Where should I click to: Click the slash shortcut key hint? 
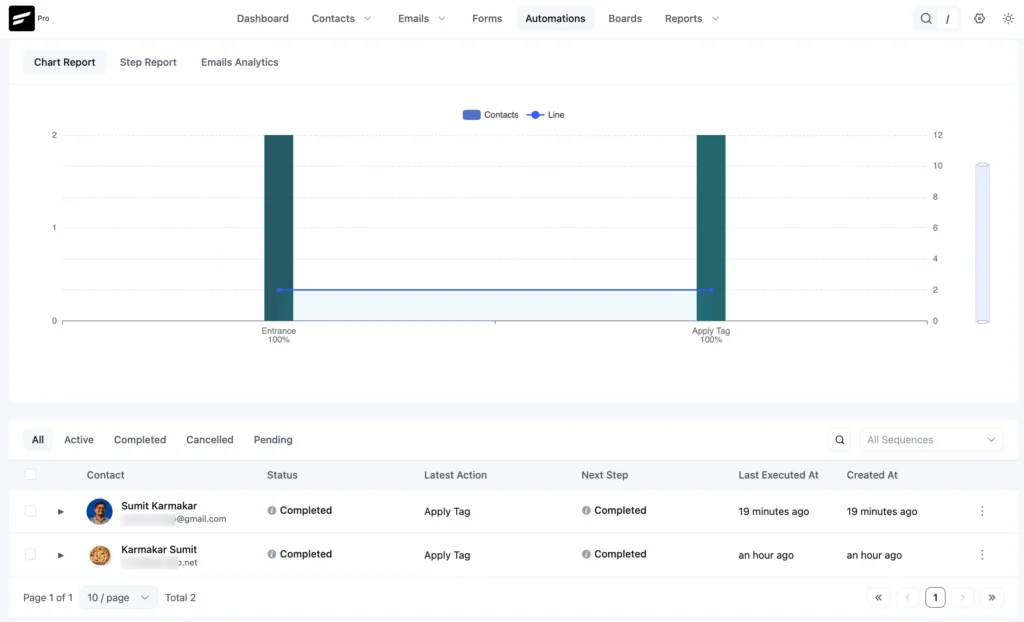pyautogui.click(x=947, y=19)
